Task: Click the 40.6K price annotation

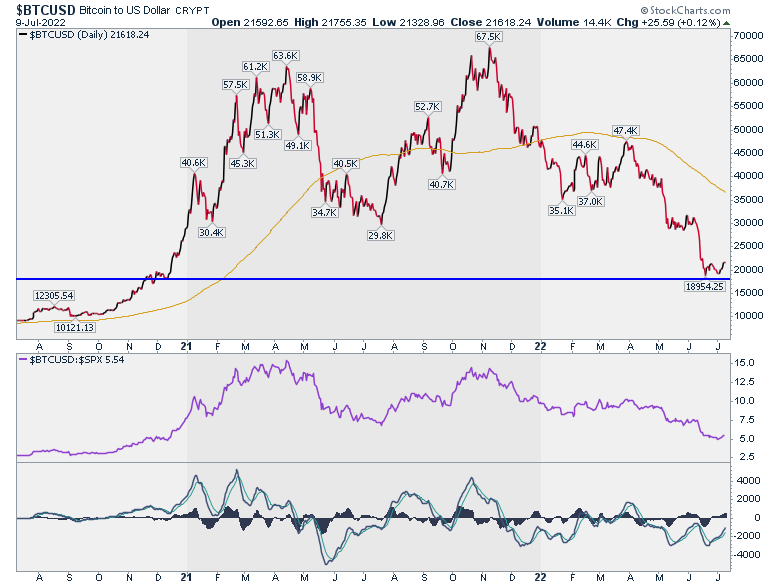Action: tap(194, 163)
